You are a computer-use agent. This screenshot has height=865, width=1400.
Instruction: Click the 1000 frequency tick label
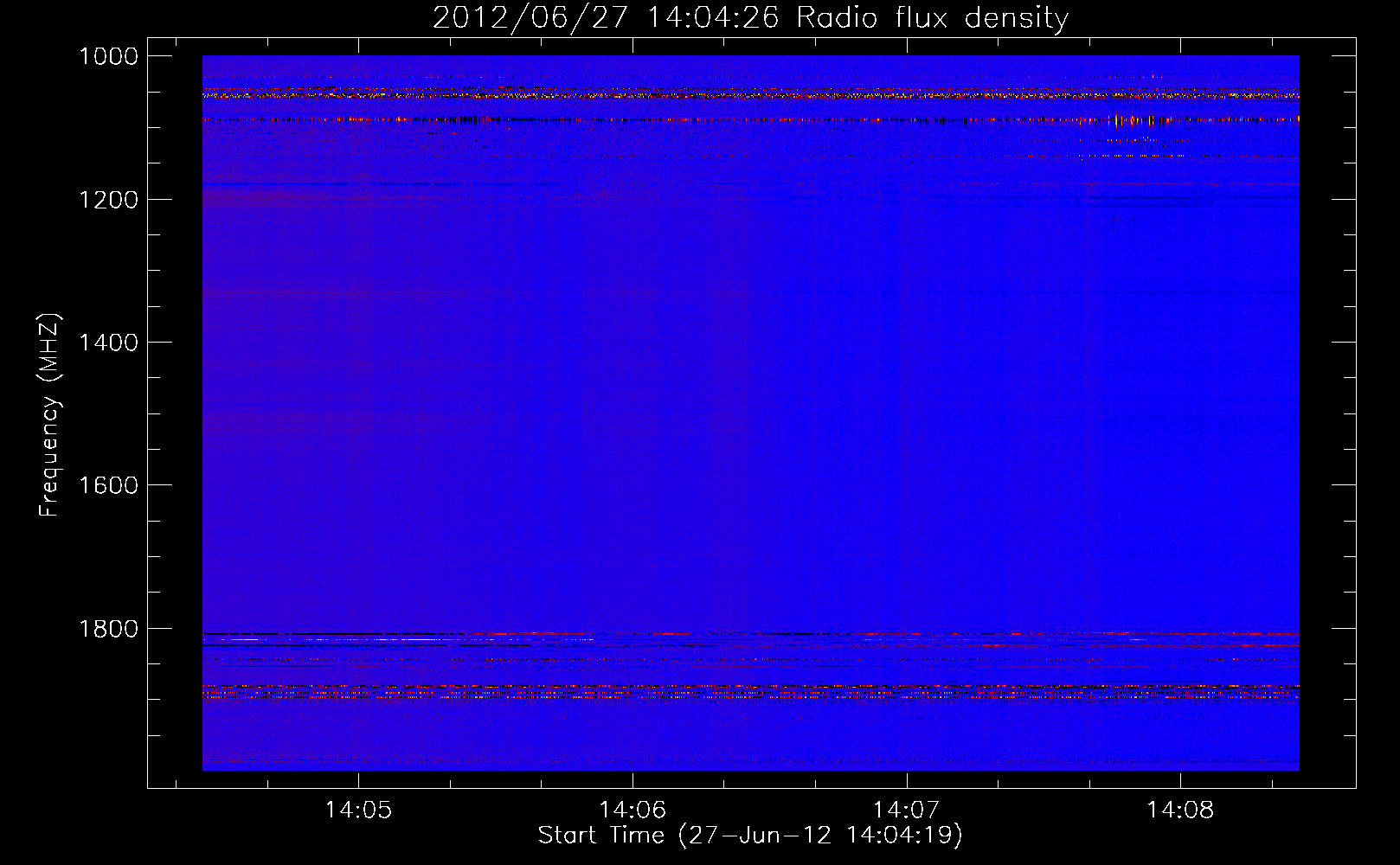pos(108,56)
